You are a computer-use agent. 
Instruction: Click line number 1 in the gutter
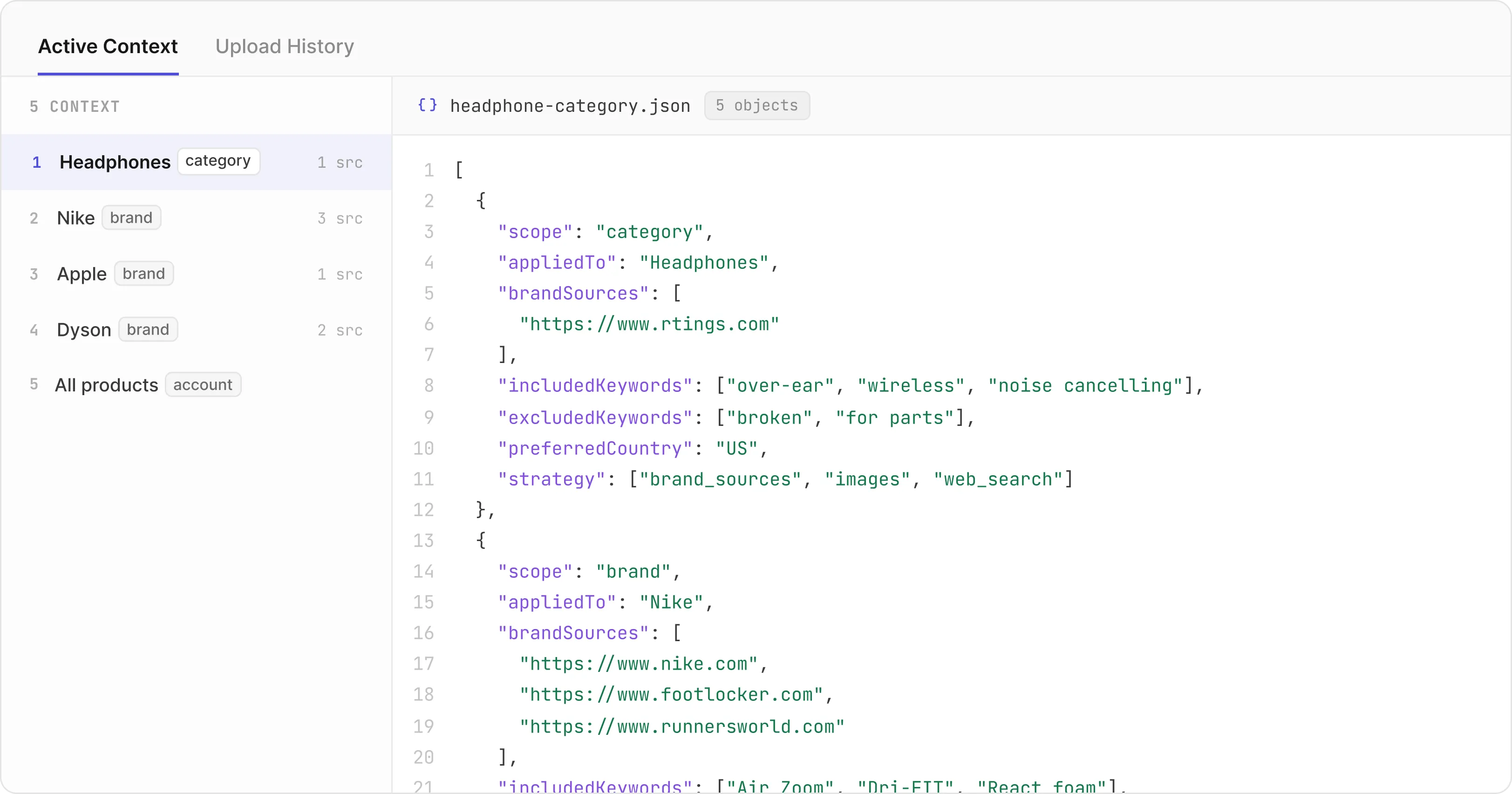pyautogui.click(x=429, y=171)
